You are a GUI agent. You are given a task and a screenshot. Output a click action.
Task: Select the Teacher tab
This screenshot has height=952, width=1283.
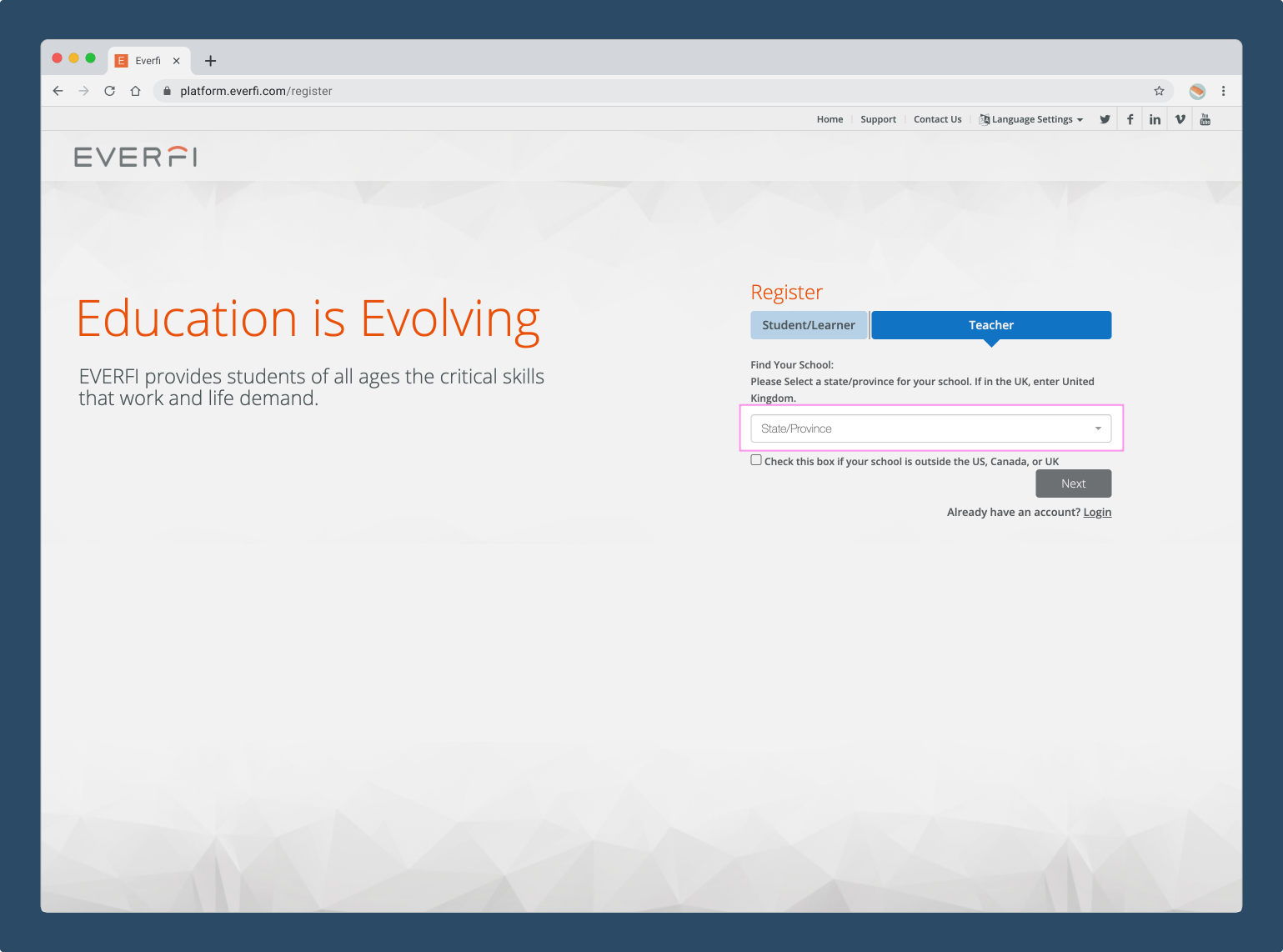tap(991, 325)
